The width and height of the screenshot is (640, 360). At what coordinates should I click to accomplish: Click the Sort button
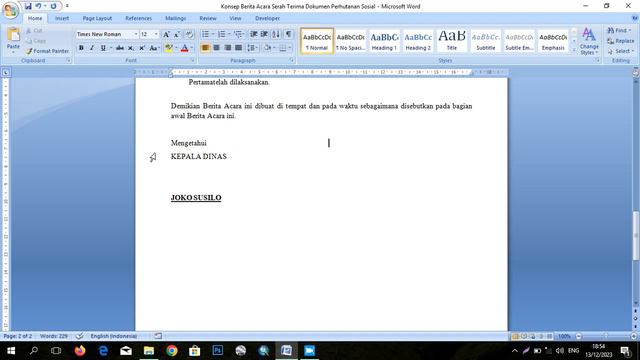(276, 34)
